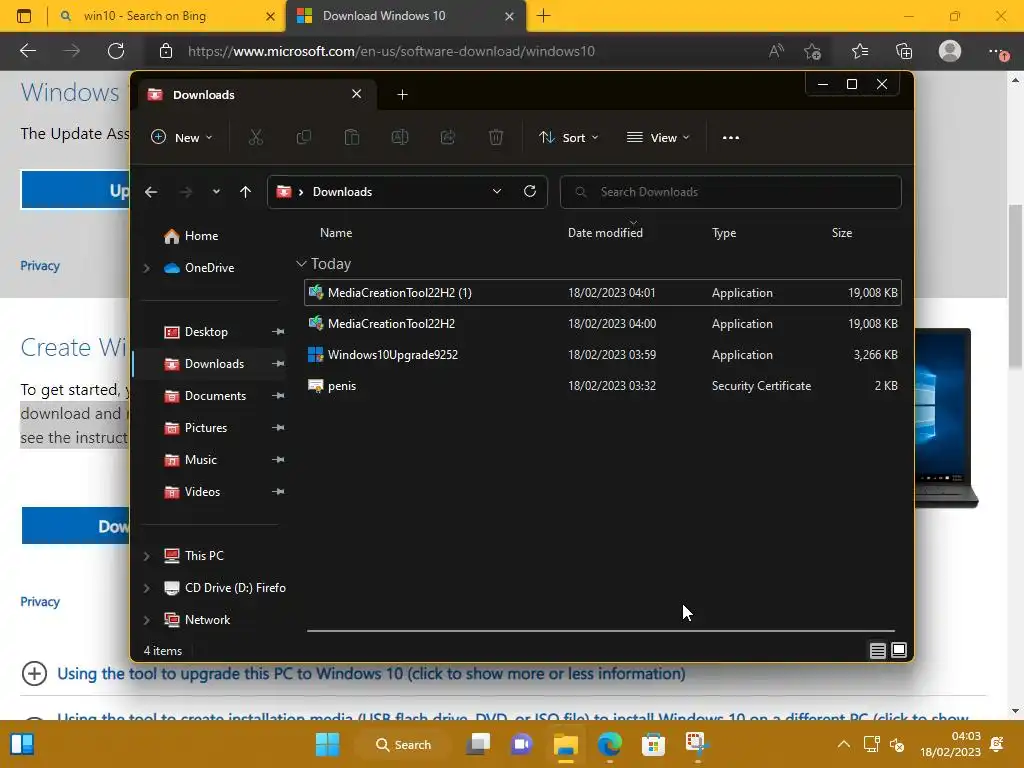
Task: Sort by the Name column header
Action: (336, 232)
